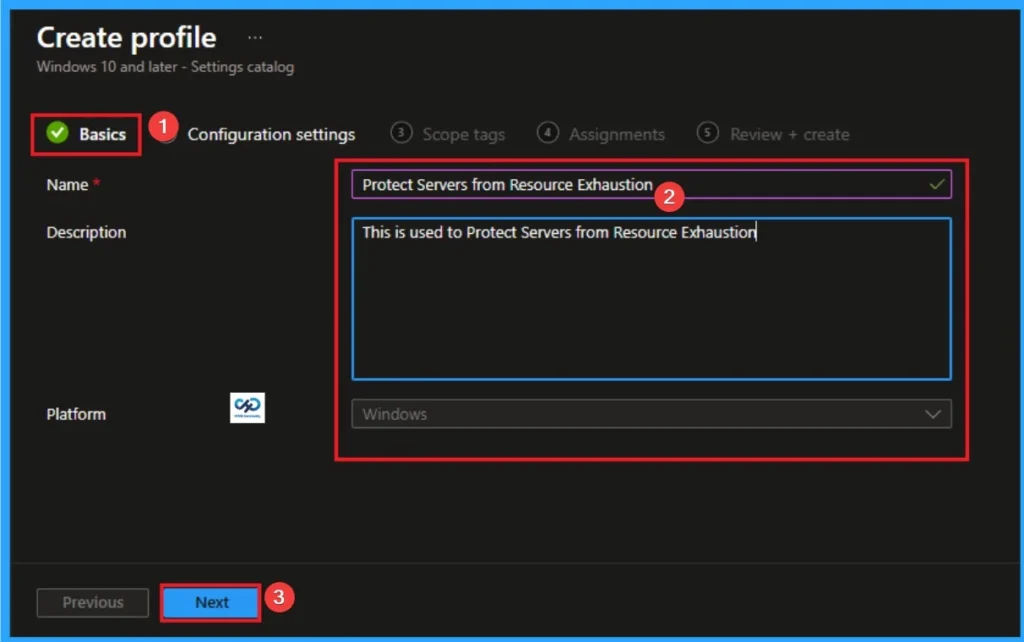Open the Assignments step
This screenshot has width=1024, height=642.
(616, 133)
